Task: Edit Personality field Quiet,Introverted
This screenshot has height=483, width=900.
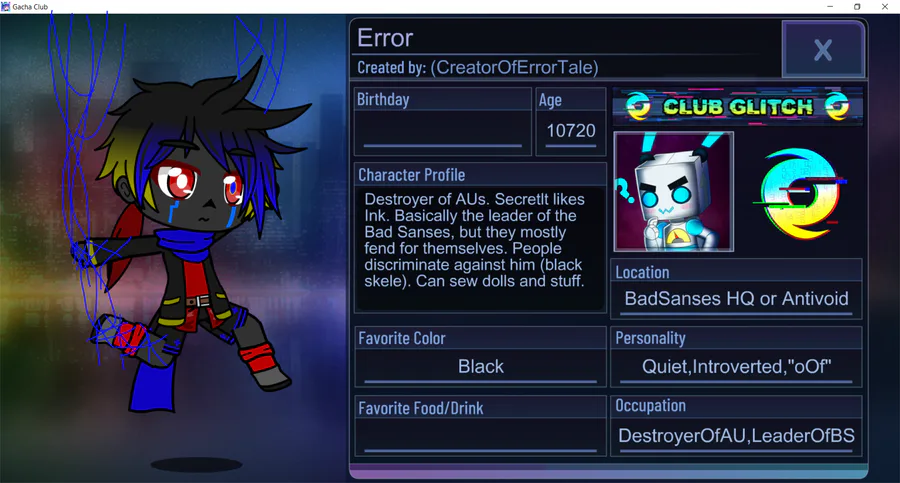Action: point(736,366)
